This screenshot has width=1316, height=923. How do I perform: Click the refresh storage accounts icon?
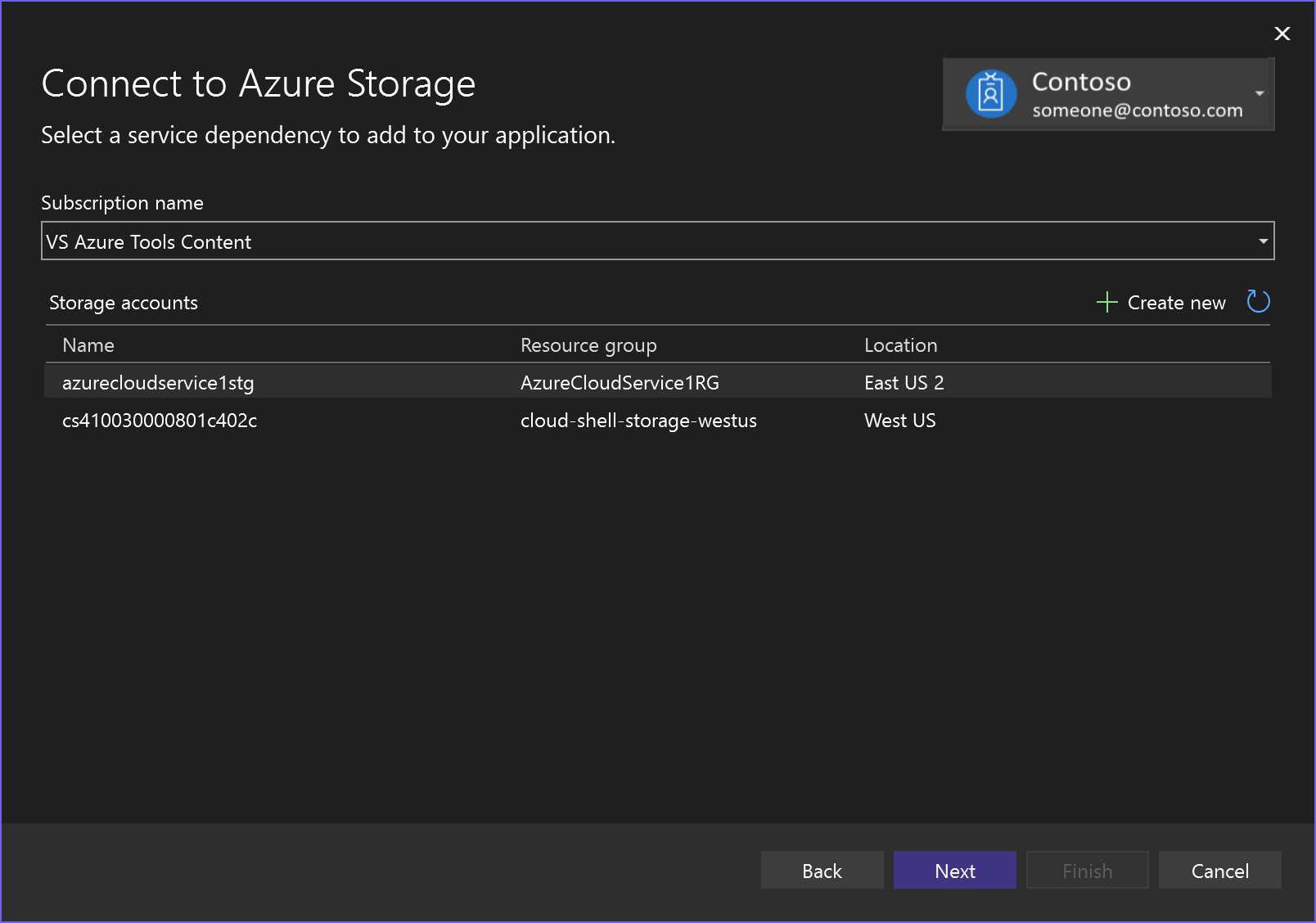coord(1258,302)
